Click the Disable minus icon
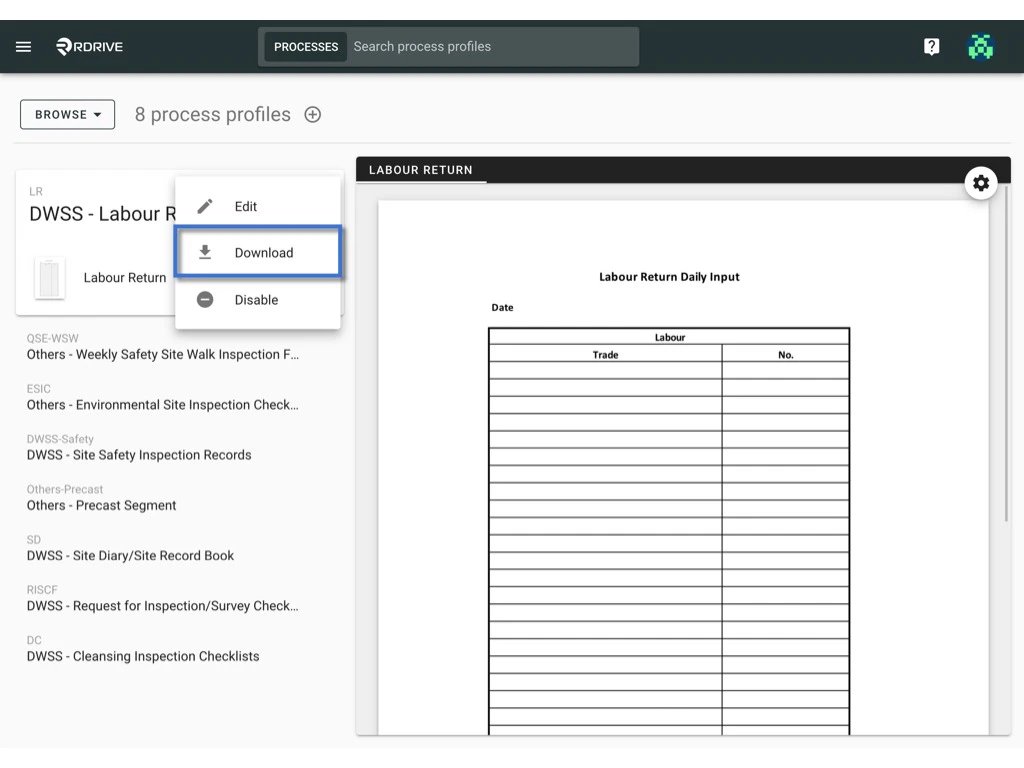 coord(205,299)
